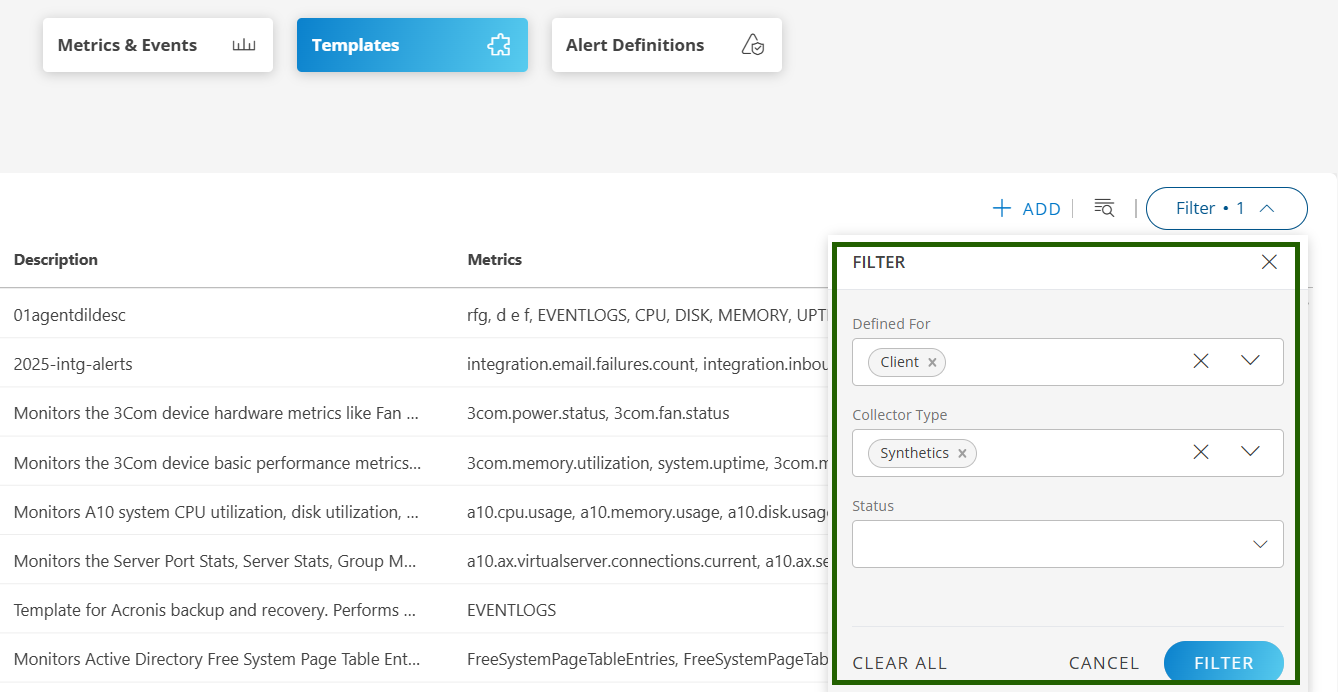The width and height of the screenshot is (1338, 692).
Task: Open the 2025-intg-alerts template row
Action: [73, 364]
